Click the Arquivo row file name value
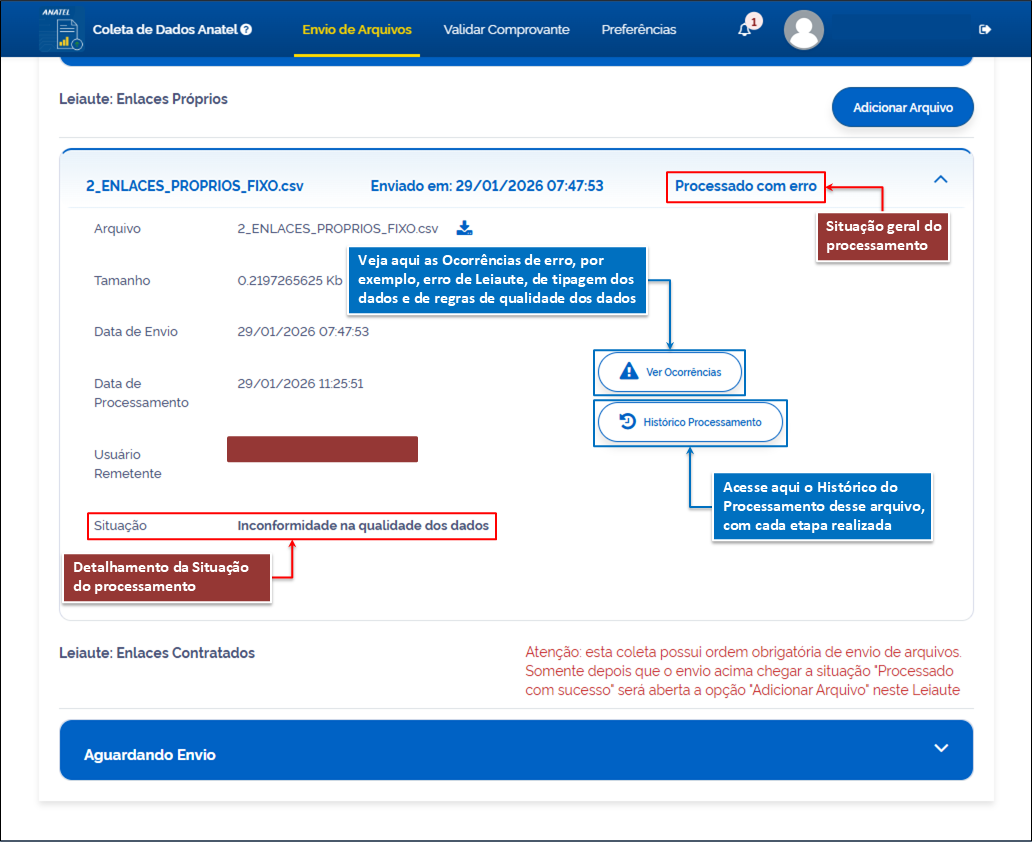The height and width of the screenshot is (842, 1032). [338, 228]
